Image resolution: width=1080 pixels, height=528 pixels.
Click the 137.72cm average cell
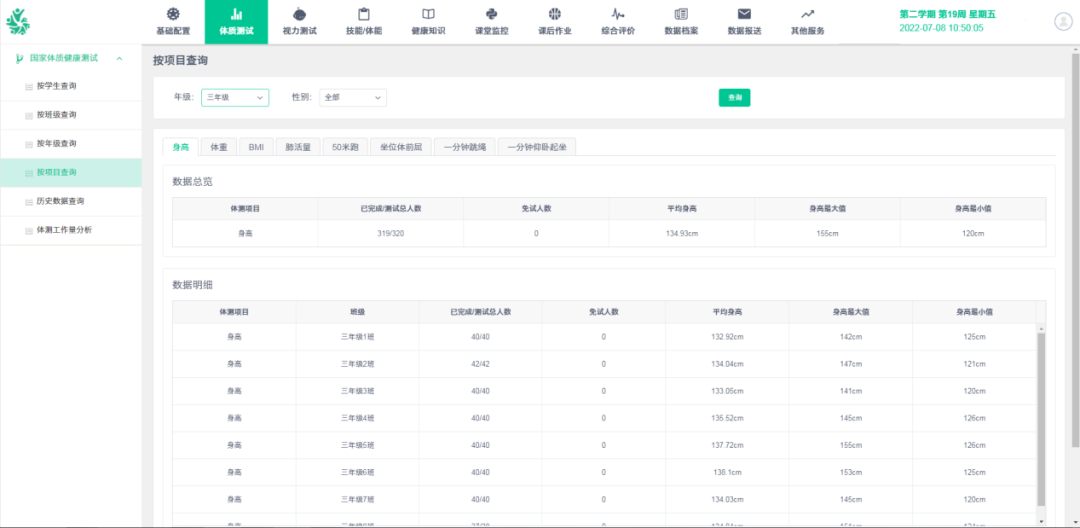click(x=727, y=445)
